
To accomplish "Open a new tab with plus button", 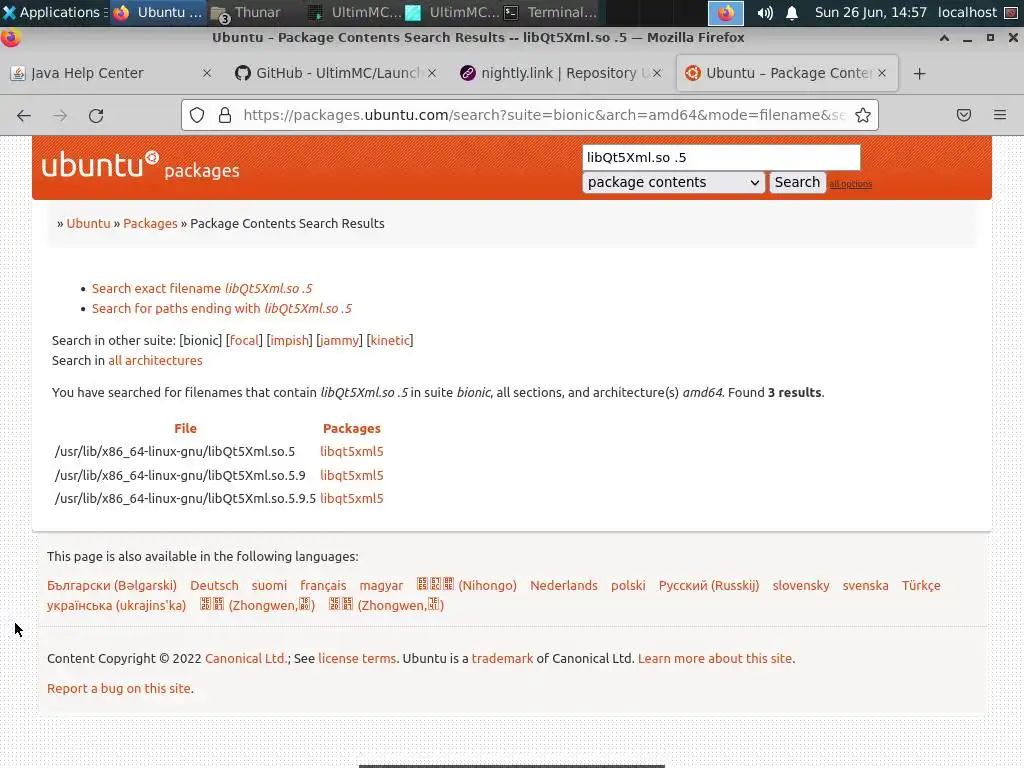I will click(920, 73).
